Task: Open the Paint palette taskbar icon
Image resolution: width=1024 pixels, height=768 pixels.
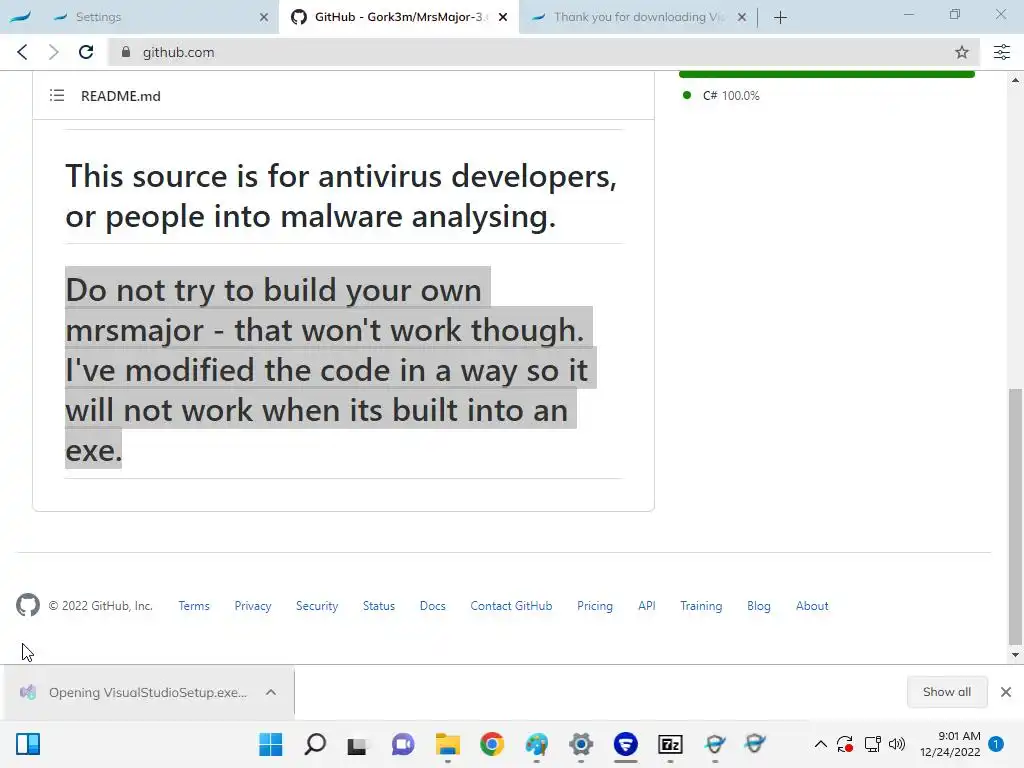Action: click(x=536, y=744)
